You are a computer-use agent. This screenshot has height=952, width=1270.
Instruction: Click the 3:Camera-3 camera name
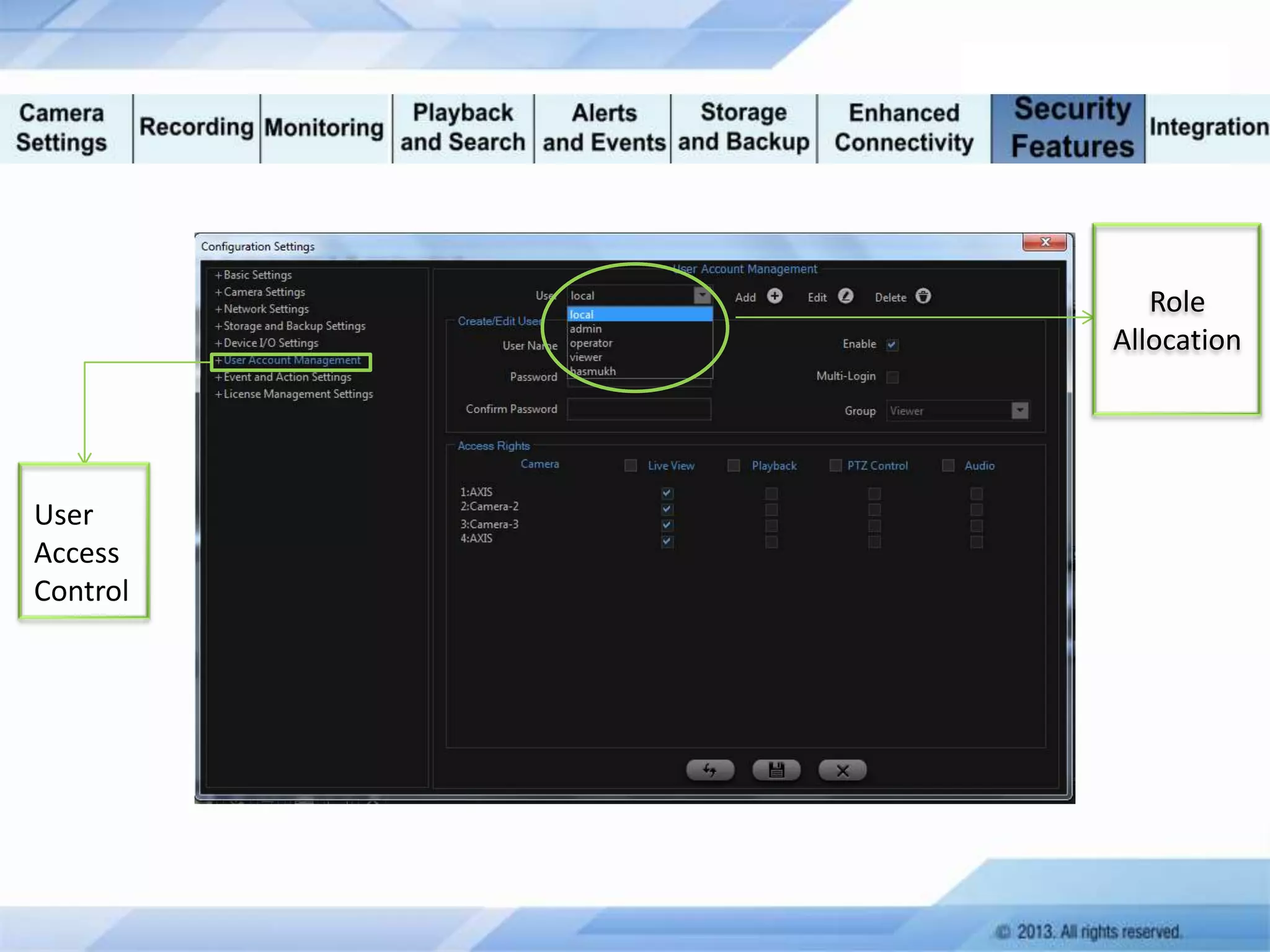coord(489,524)
